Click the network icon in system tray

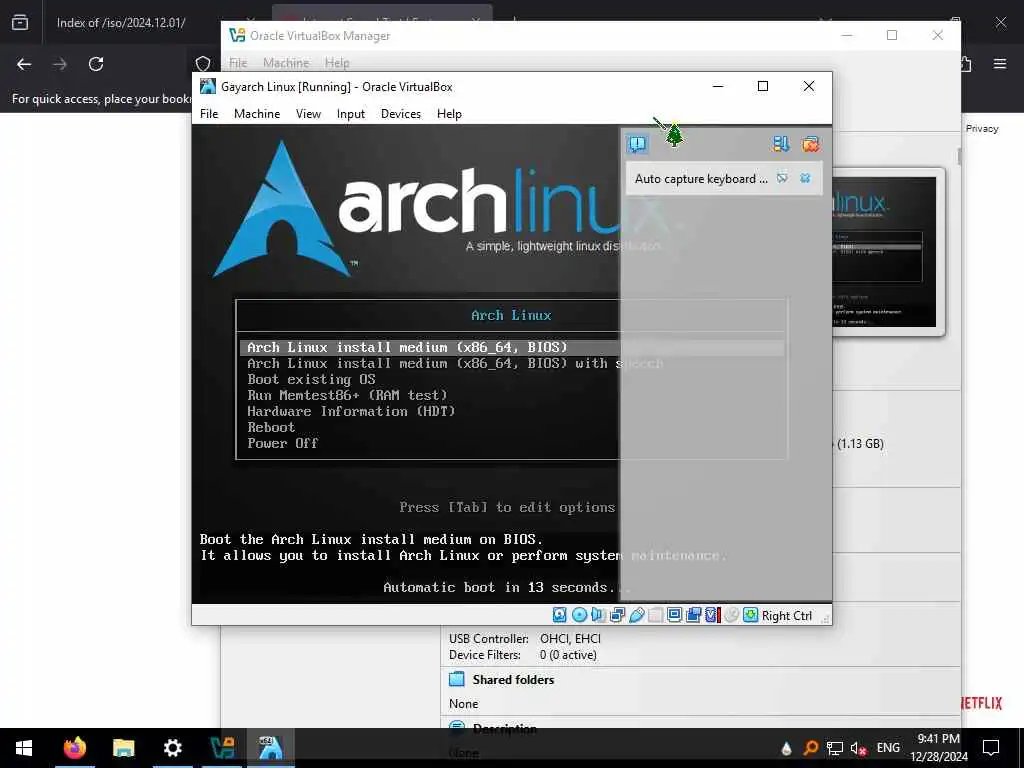(835, 748)
